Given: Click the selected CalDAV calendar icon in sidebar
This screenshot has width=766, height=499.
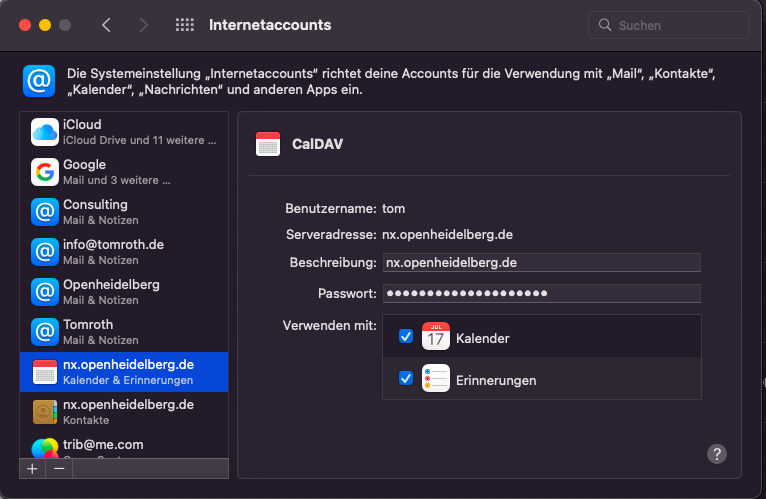Looking at the screenshot, I should coord(45,372).
